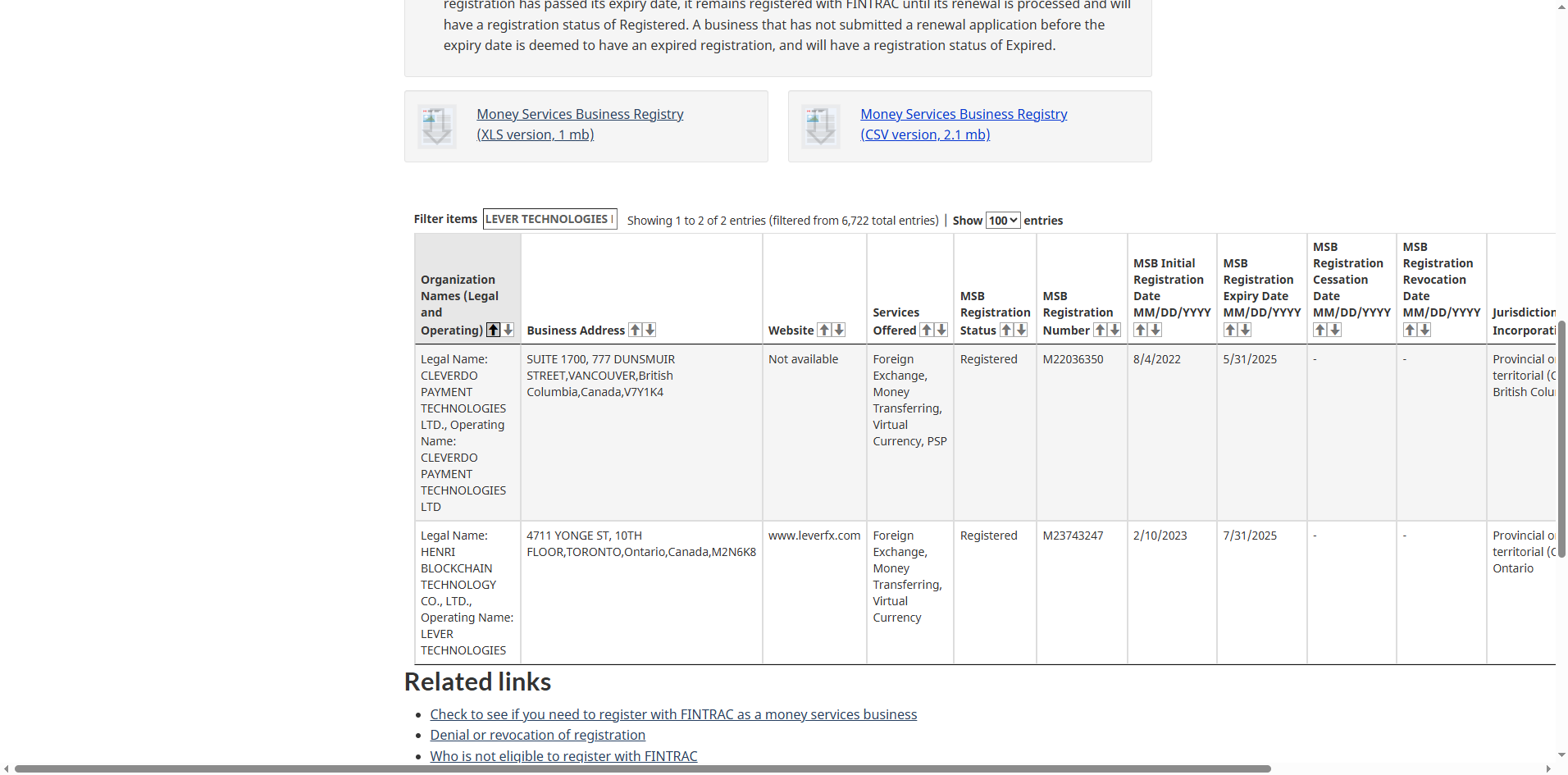Image resolution: width=1568 pixels, height=775 pixels.
Task: Select the initial registration date 8/4/2022
Action: [x=1157, y=359]
